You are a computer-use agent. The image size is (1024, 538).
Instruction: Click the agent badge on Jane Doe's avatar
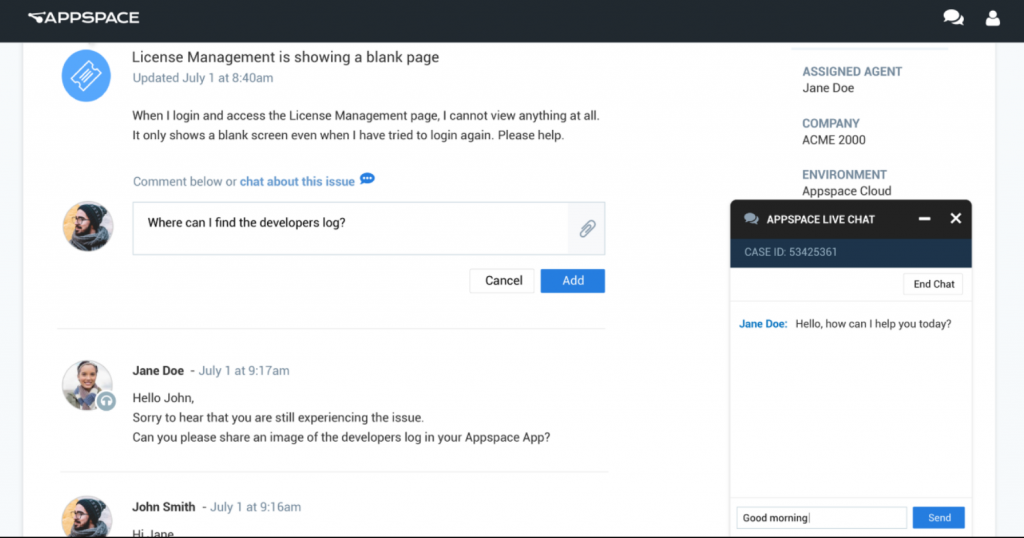click(x=106, y=401)
